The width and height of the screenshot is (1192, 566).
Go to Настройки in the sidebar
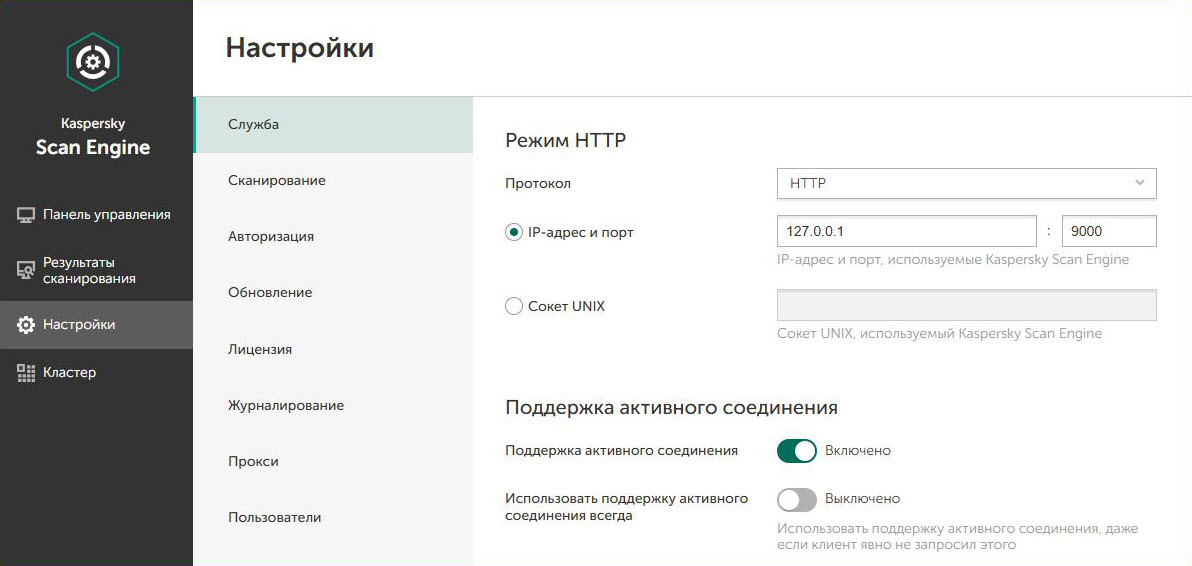point(97,325)
